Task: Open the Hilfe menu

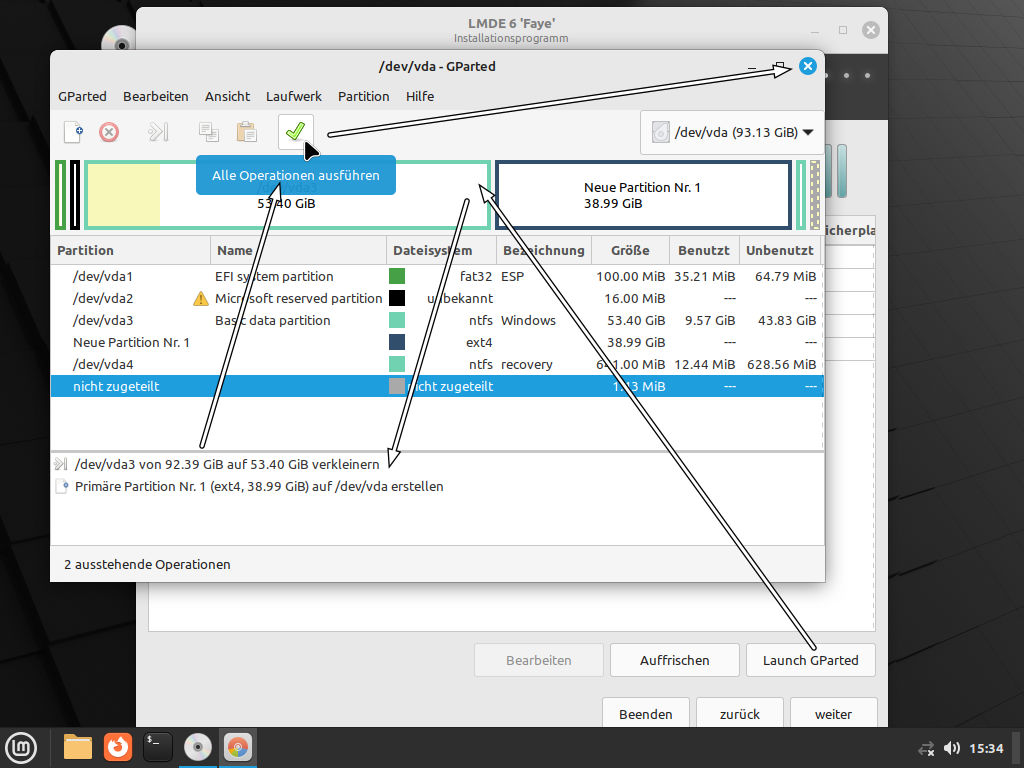Action: point(420,96)
